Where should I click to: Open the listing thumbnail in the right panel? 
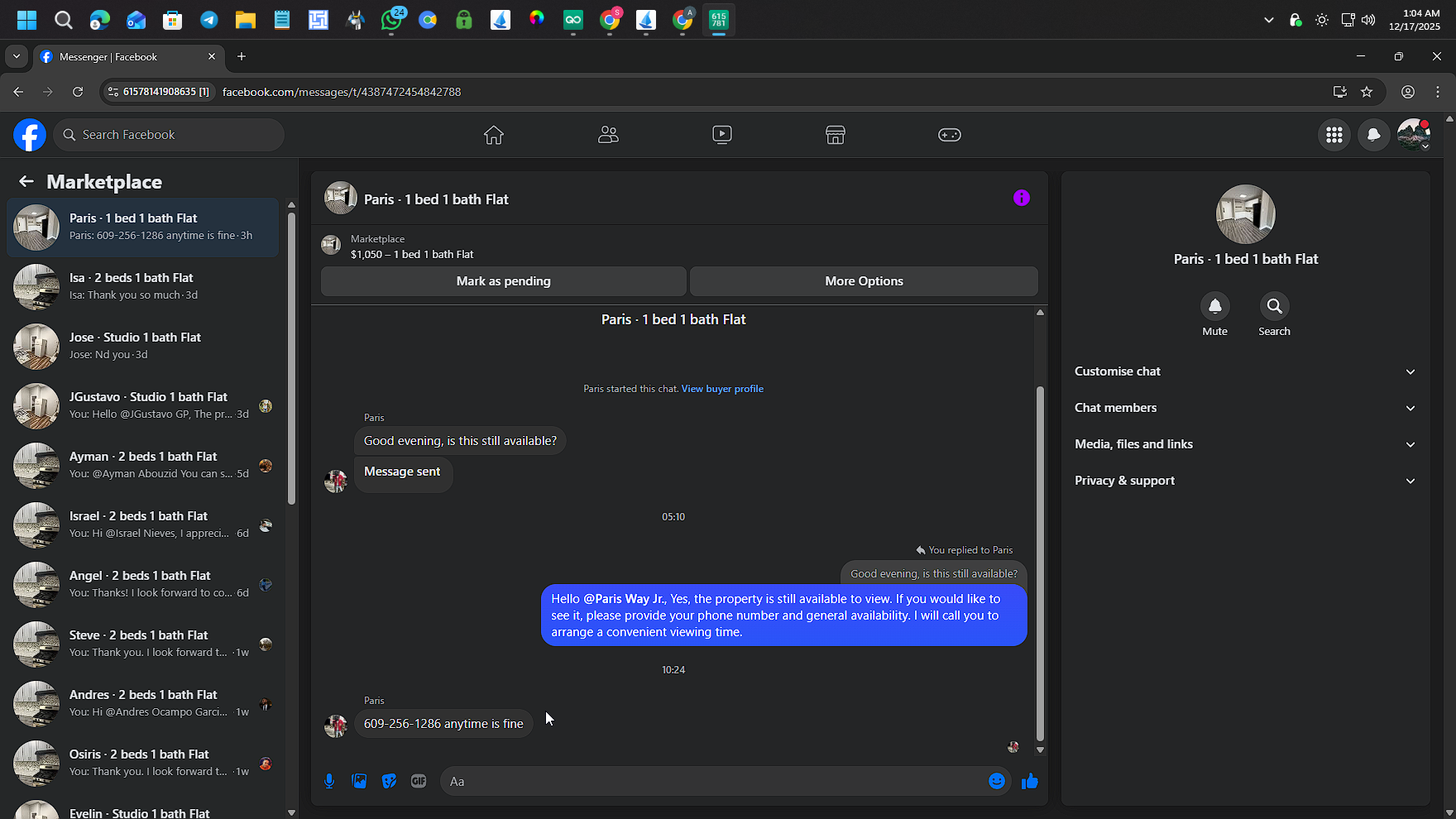[x=1246, y=214]
